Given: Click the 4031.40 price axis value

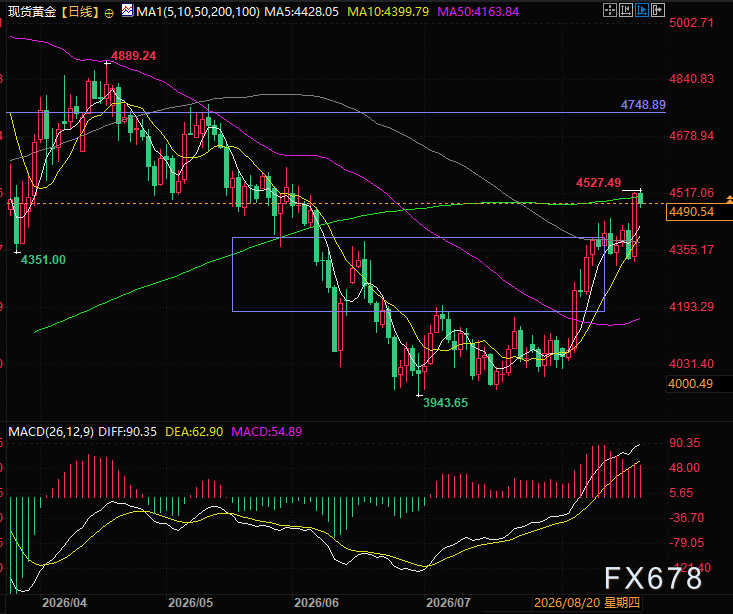Looking at the screenshot, I should (x=691, y=364).
